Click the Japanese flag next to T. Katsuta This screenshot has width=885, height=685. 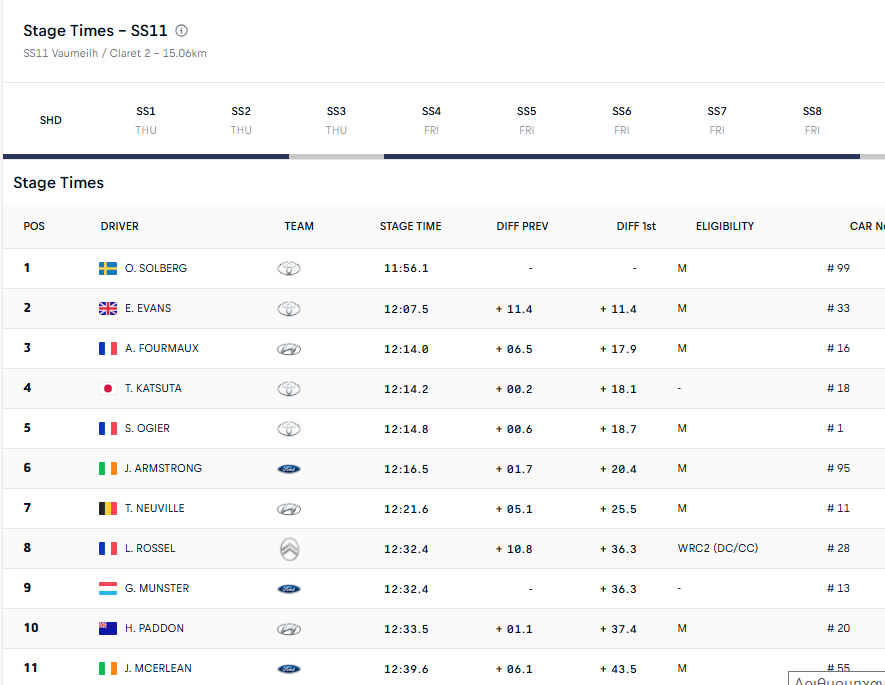108,388
